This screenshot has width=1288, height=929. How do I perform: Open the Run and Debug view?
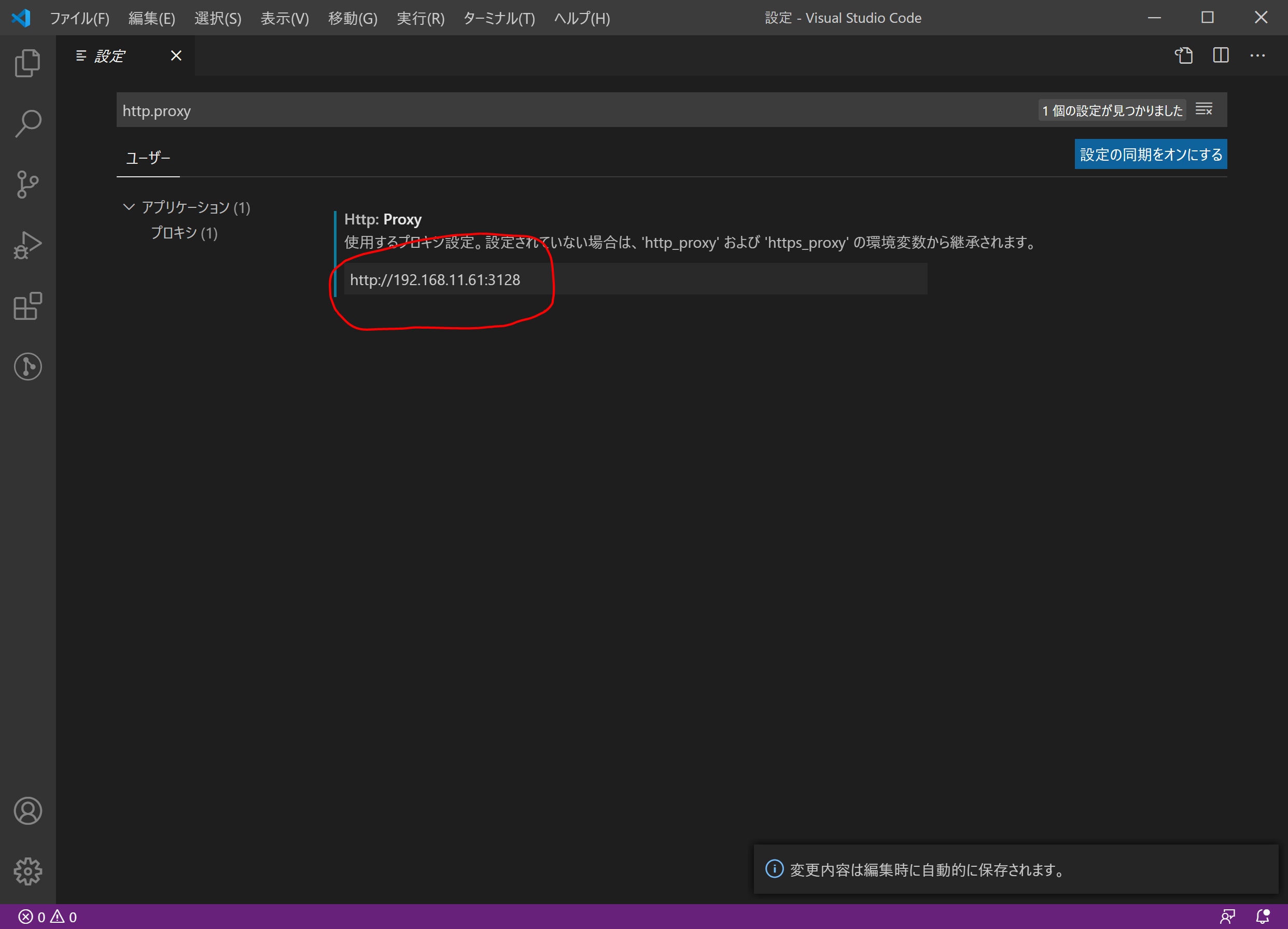pyautogui.click(x=27, y=245)
